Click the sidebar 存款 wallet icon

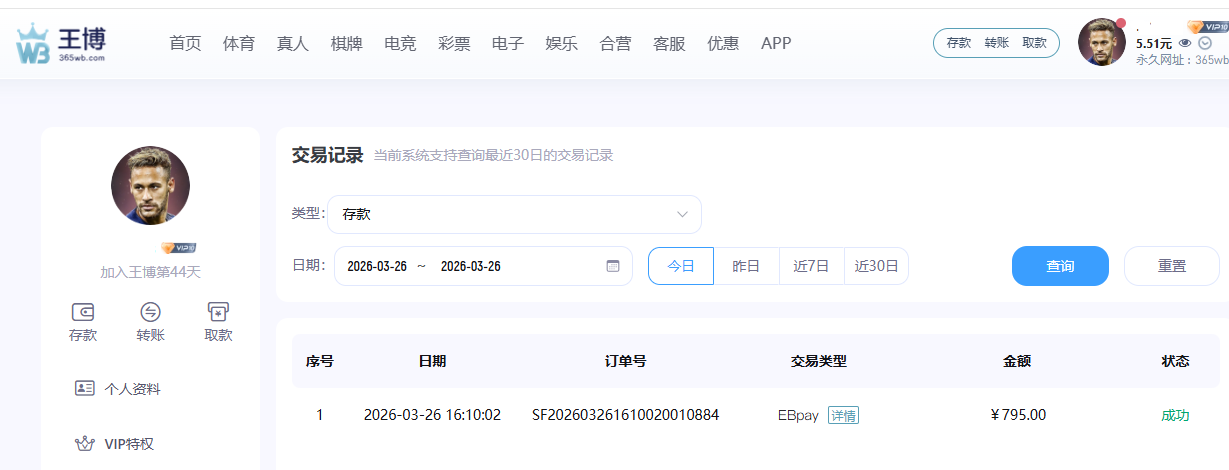coord(83,311)
